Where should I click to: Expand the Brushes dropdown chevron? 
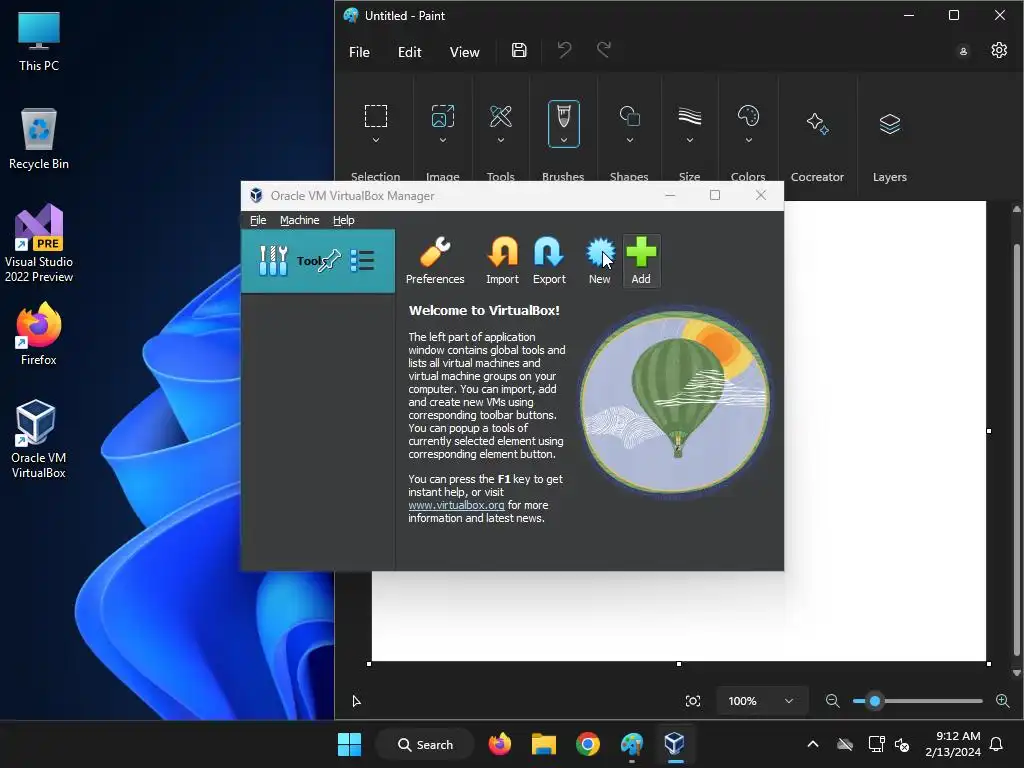[x=564, y=140]
